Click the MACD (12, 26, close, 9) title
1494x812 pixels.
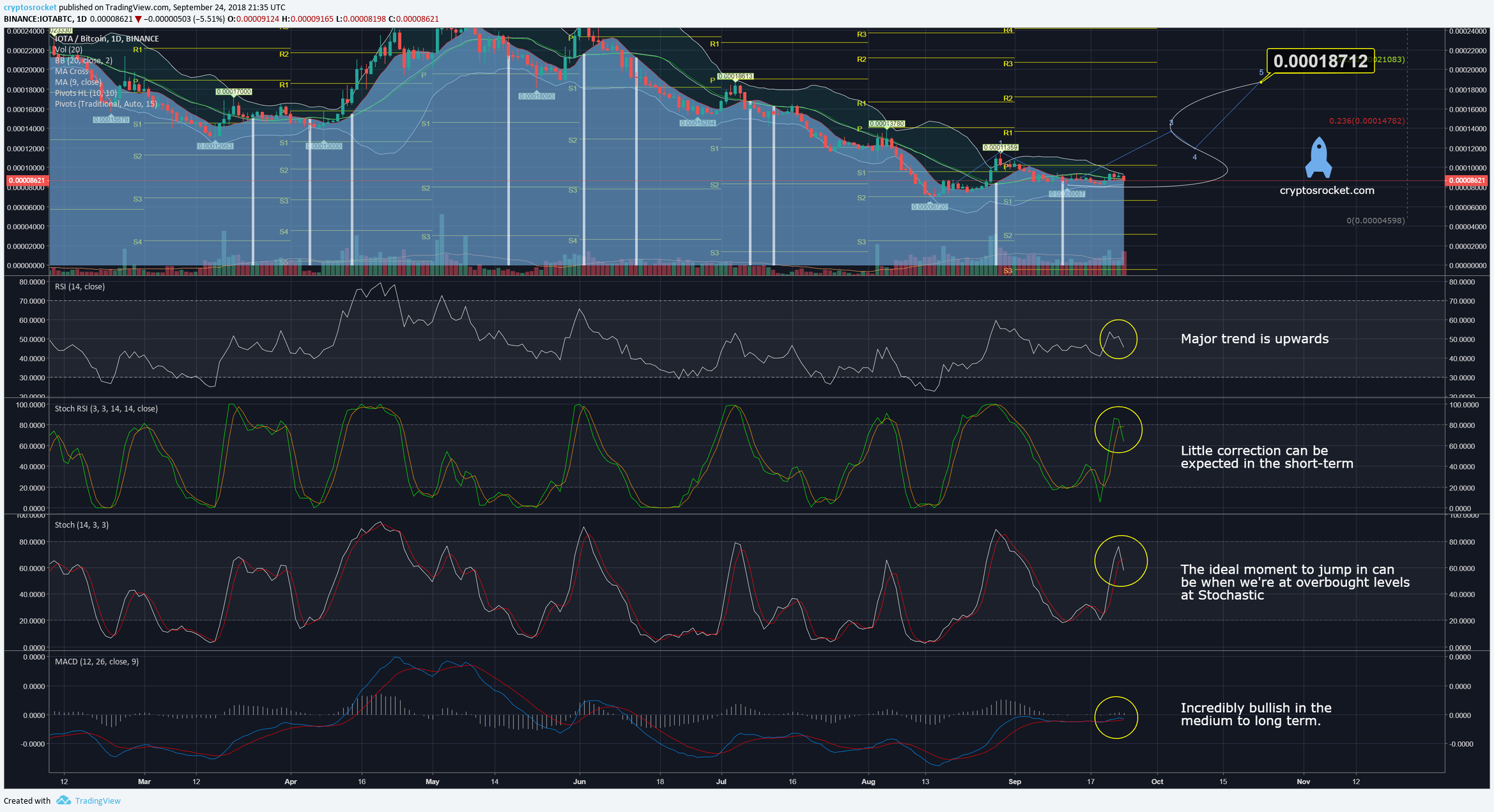pyautogui.click(x=96, y=662)
